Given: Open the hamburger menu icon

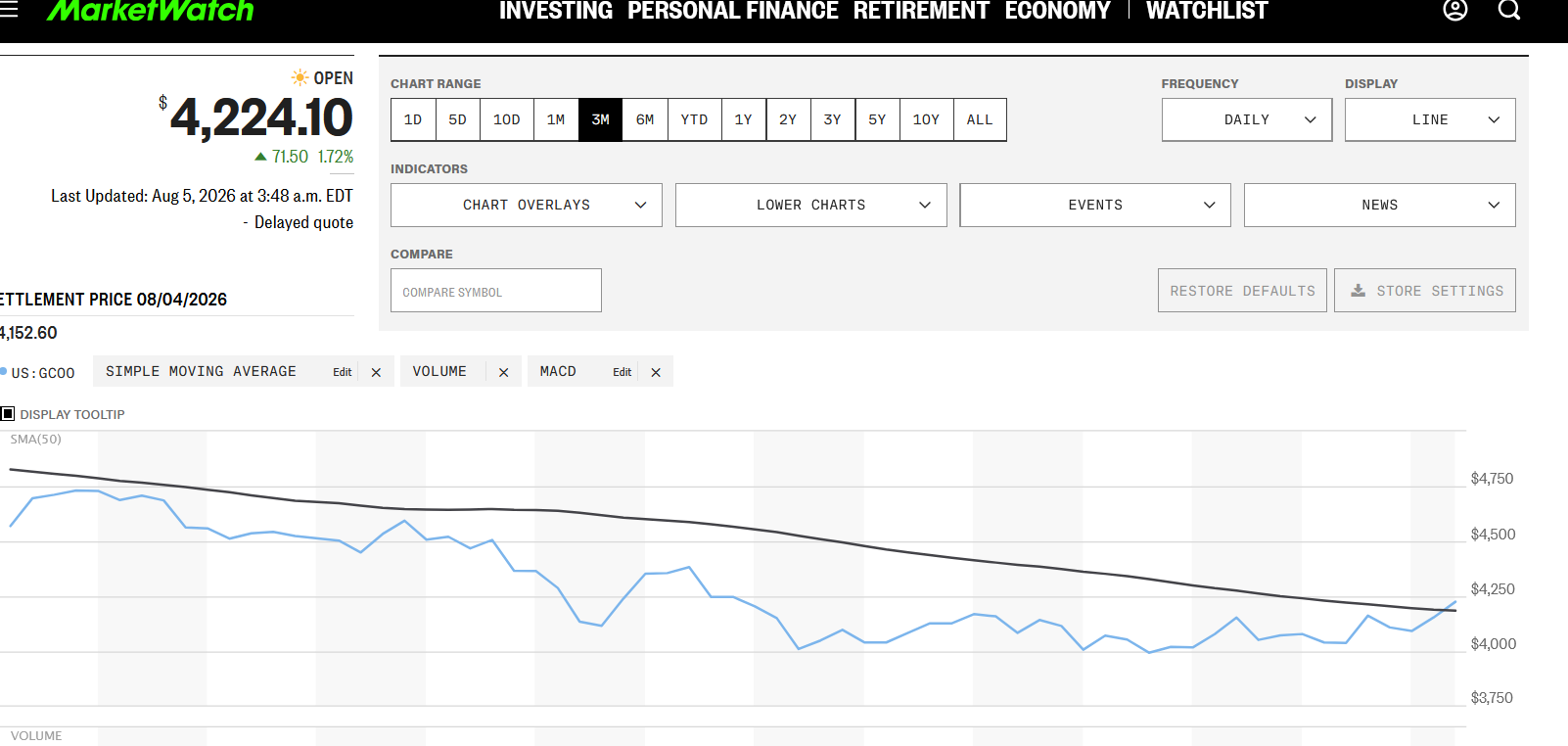Looking at the screenshot, I should (x=9, y=10).
